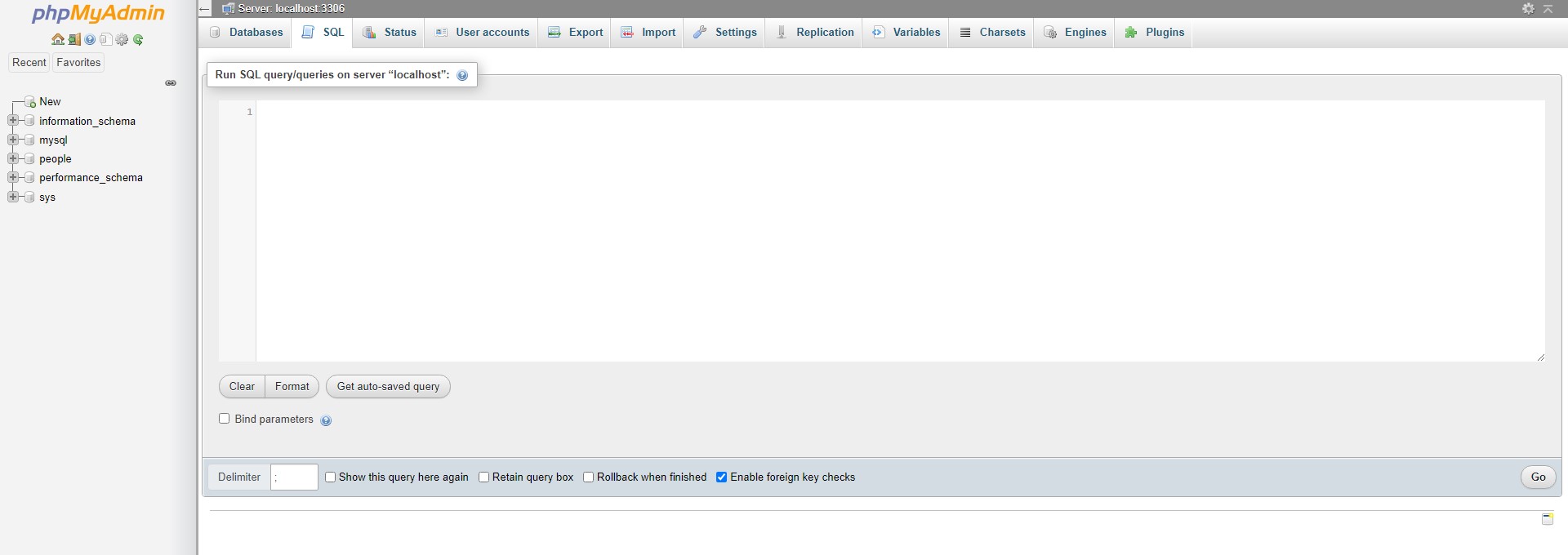Open help icon beside Bind parameters
The height and width of the screenshot is (555, 1568).
click(x=326, y=420)
